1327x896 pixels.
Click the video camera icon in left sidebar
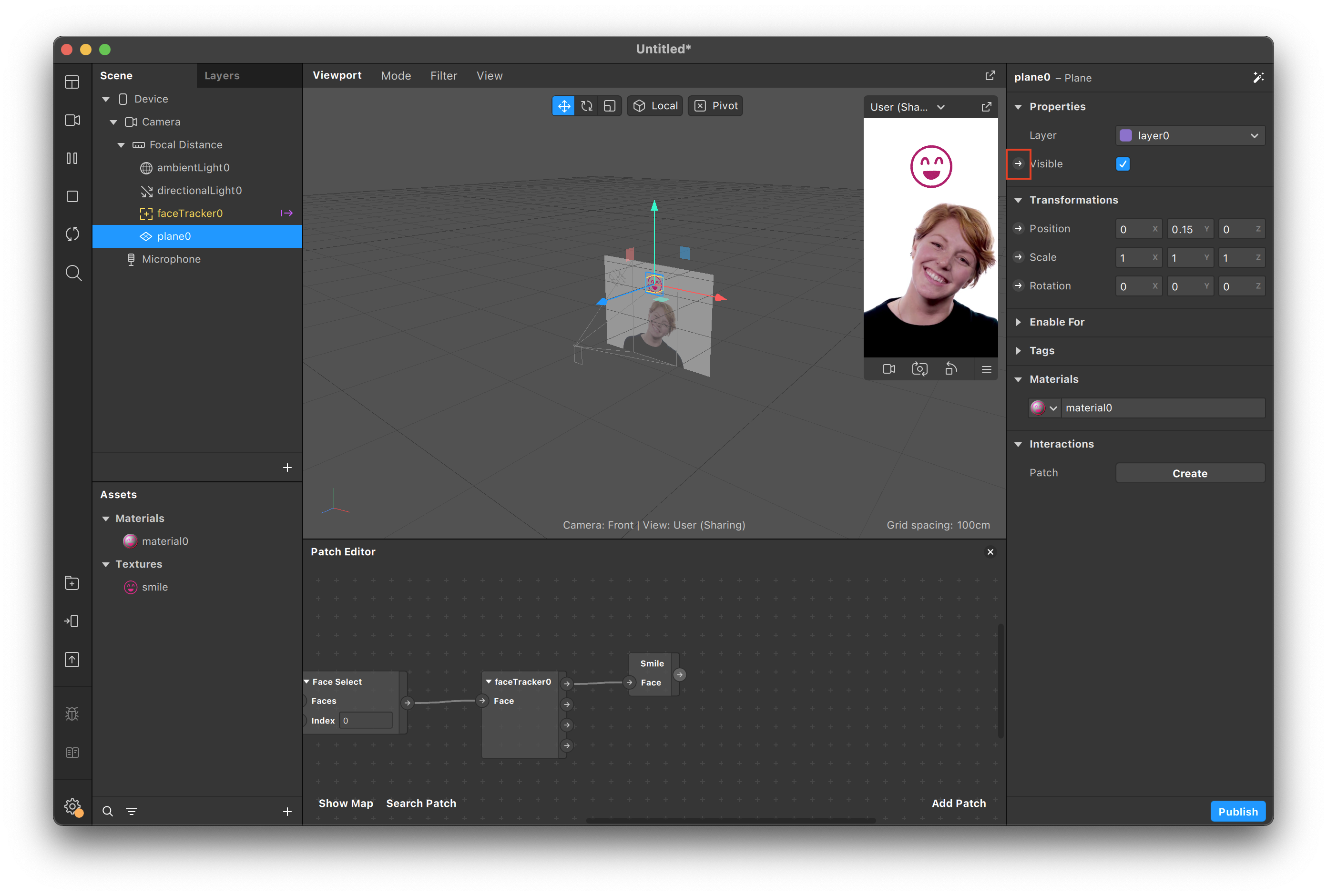[x=72, y=120]
